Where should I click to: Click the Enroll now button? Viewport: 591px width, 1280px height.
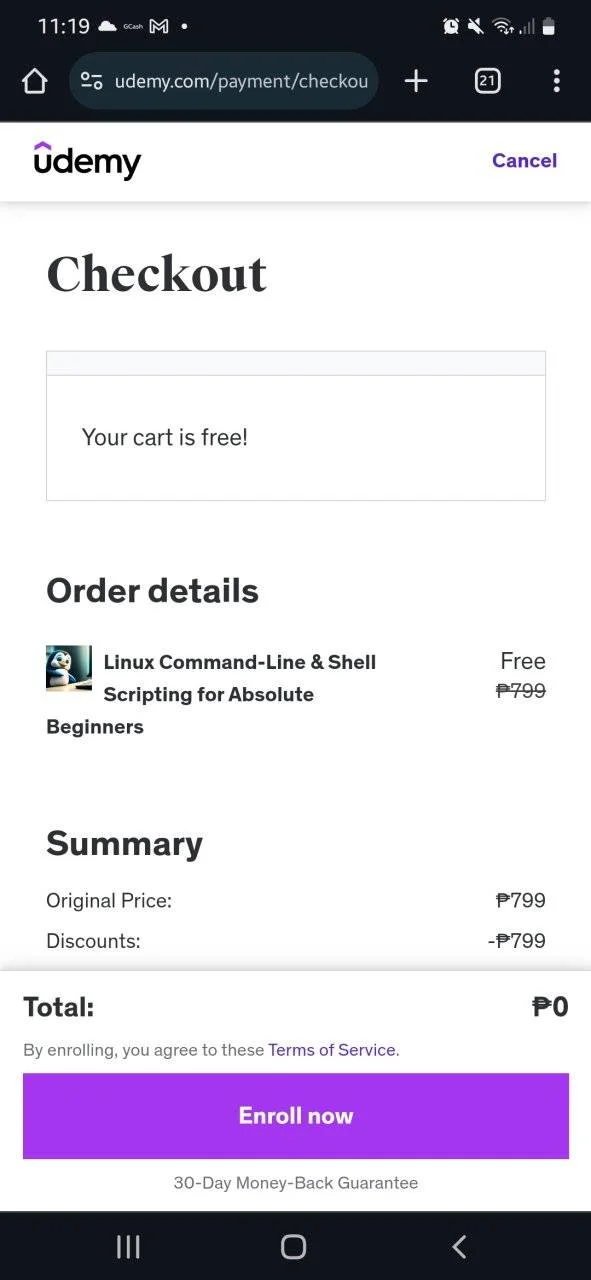[296, 1116]
